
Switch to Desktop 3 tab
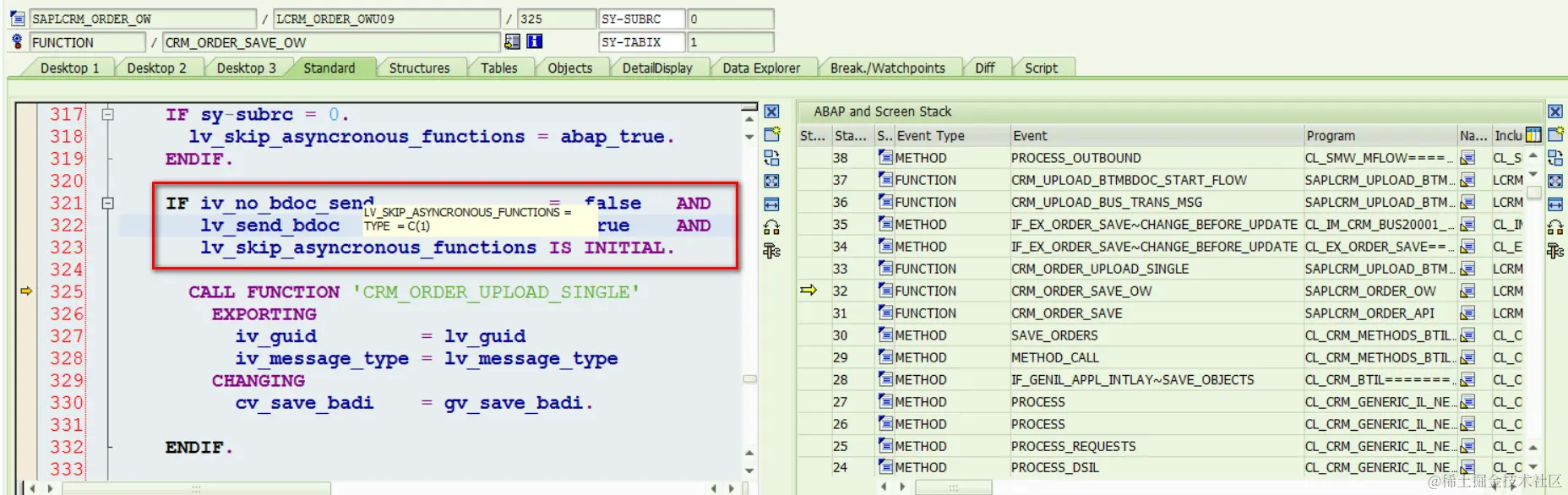tap(246, 68)
